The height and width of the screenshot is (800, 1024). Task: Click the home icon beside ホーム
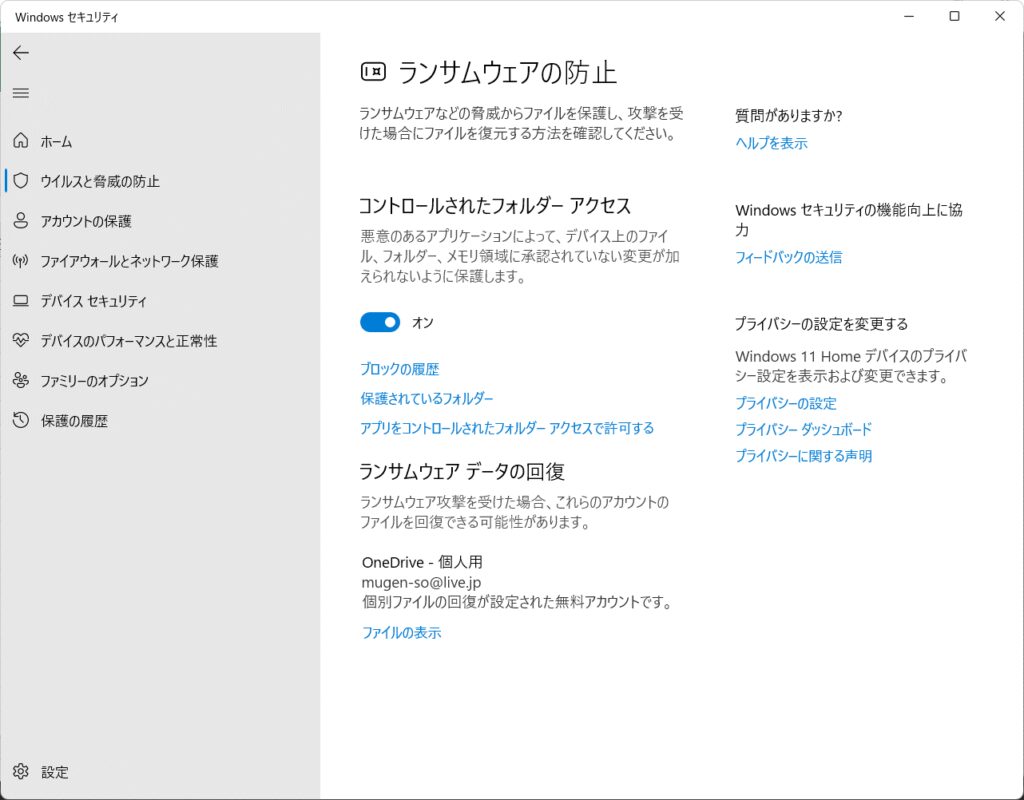click(x=21, y=140)
